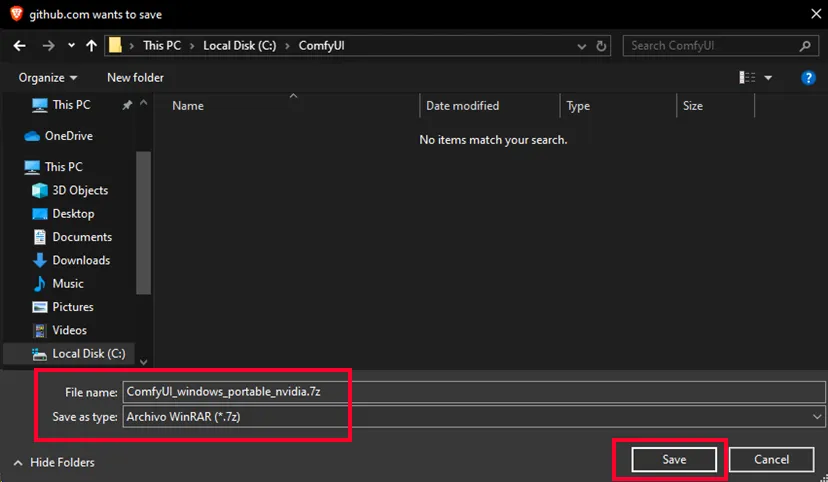Create a New folder

[x=135, y=78]
